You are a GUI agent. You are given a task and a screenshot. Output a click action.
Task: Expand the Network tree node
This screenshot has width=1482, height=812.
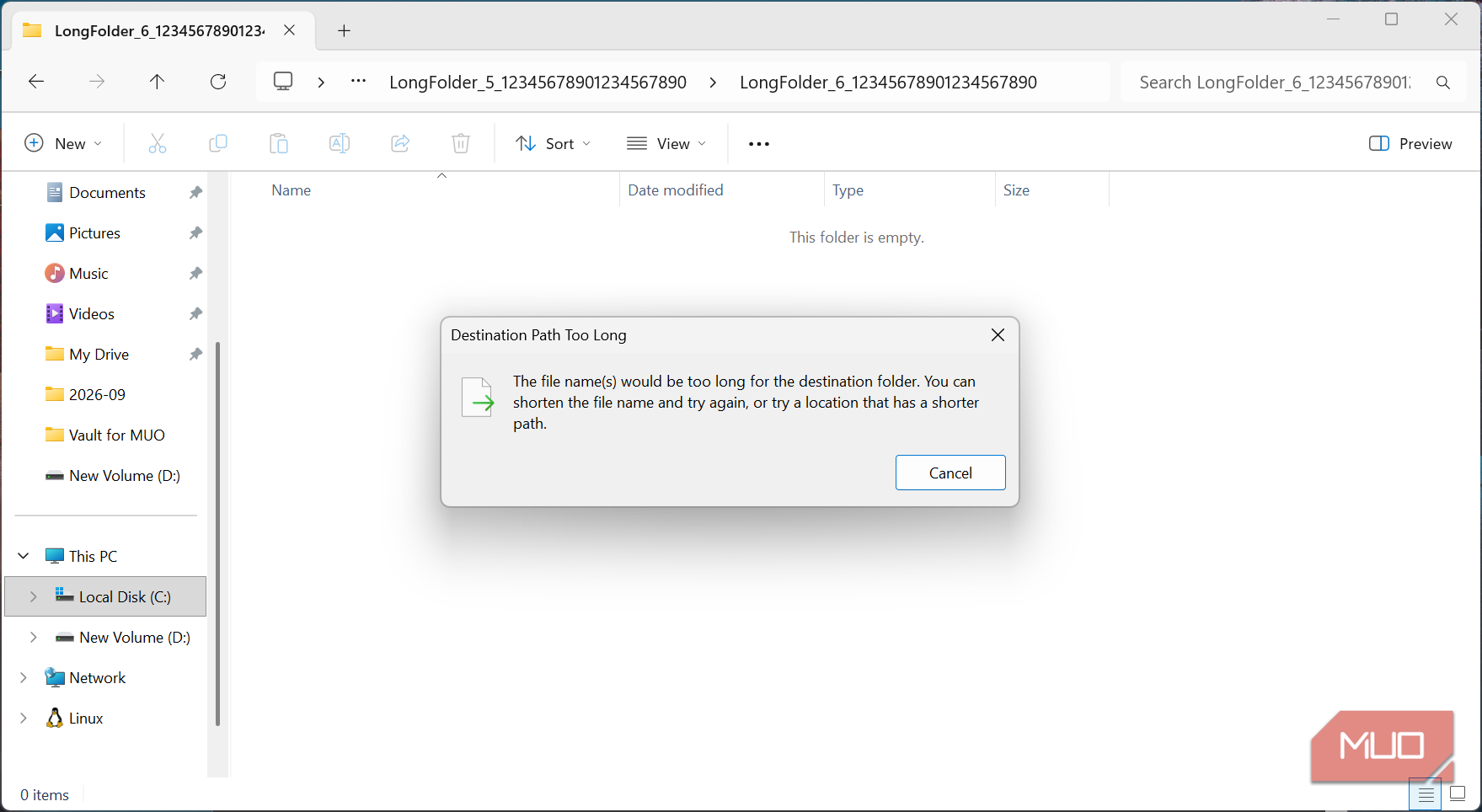point(24,677)
